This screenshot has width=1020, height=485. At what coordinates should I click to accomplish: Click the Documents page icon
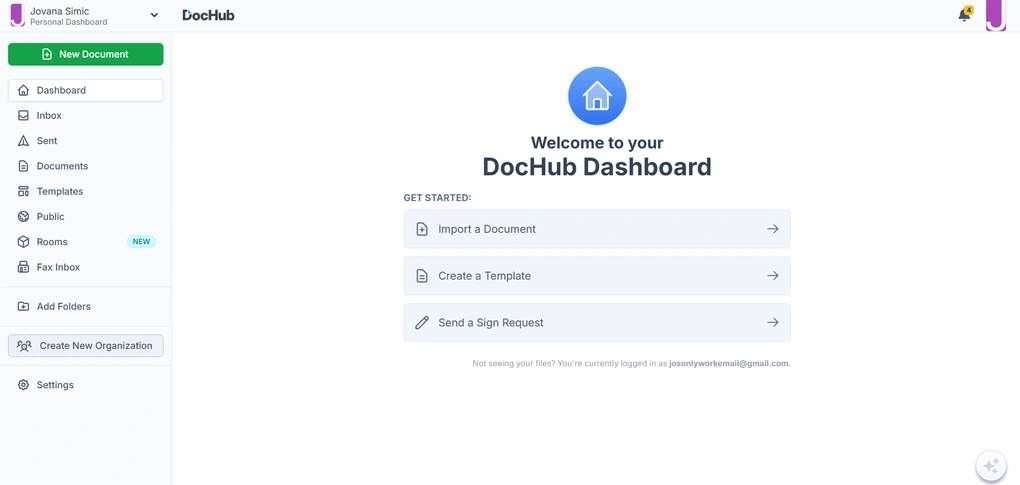pyautogui.click(x=23, y=166)
